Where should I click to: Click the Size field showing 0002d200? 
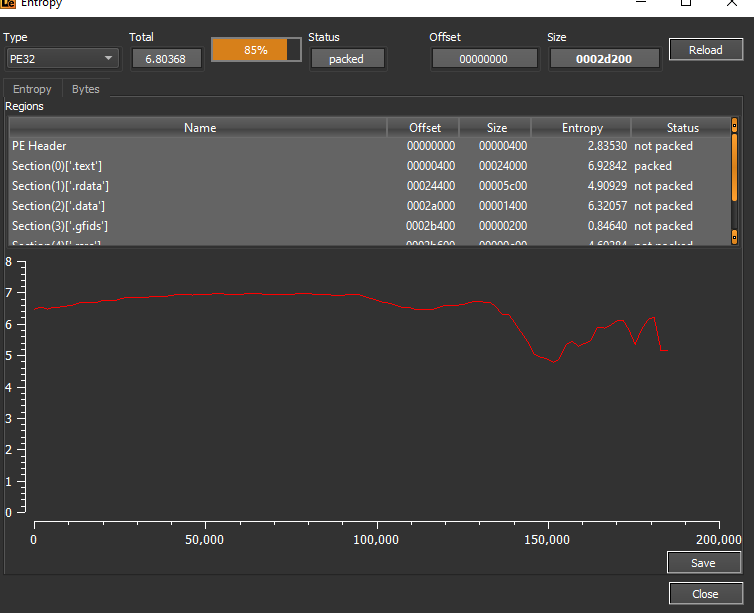[x=604, y=59]
